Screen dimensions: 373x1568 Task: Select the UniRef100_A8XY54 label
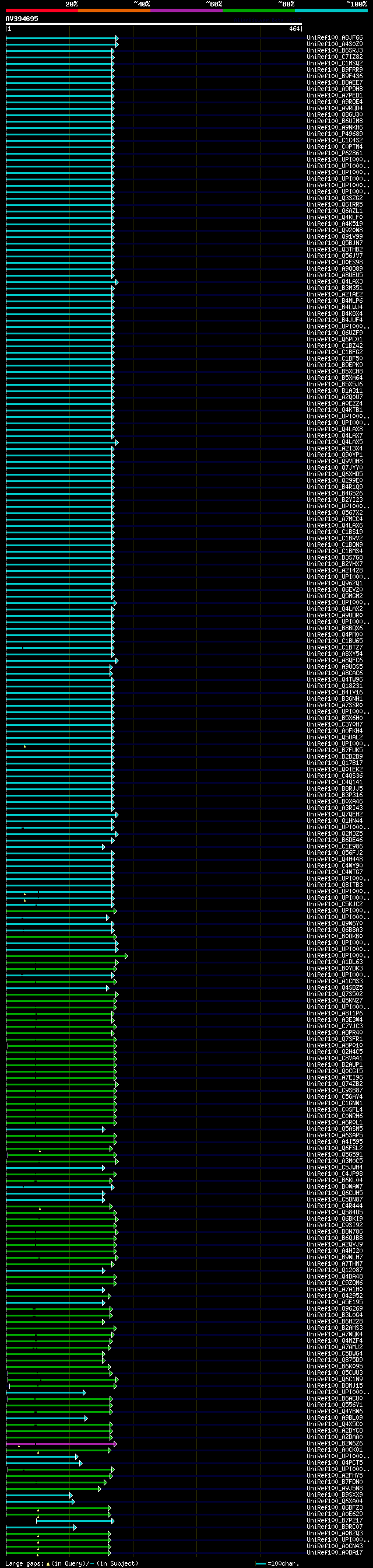[x=335, y=654]
